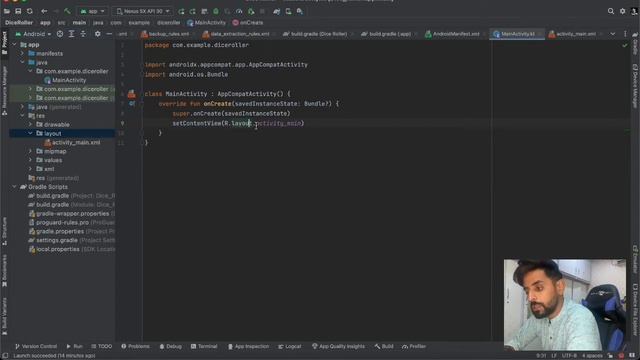Collapse the res folder
The image size is (640, 360).
22,116
